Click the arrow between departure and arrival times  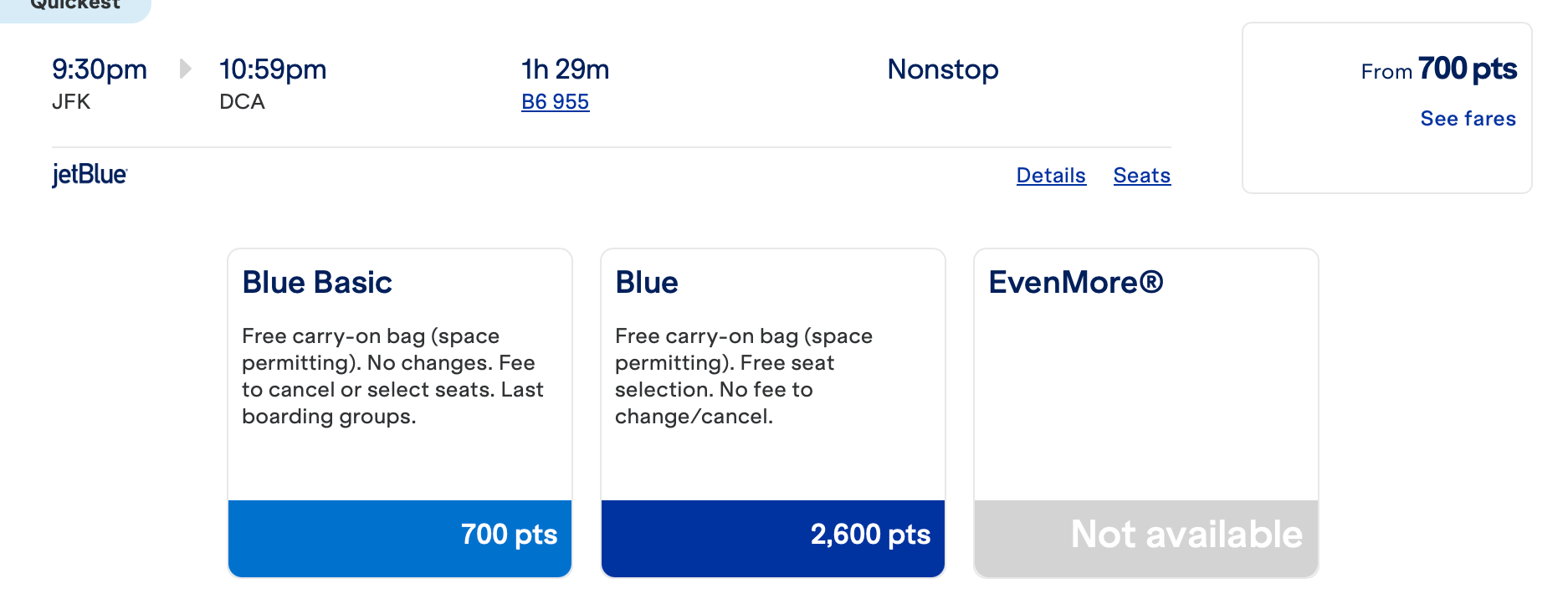(186, 69)
